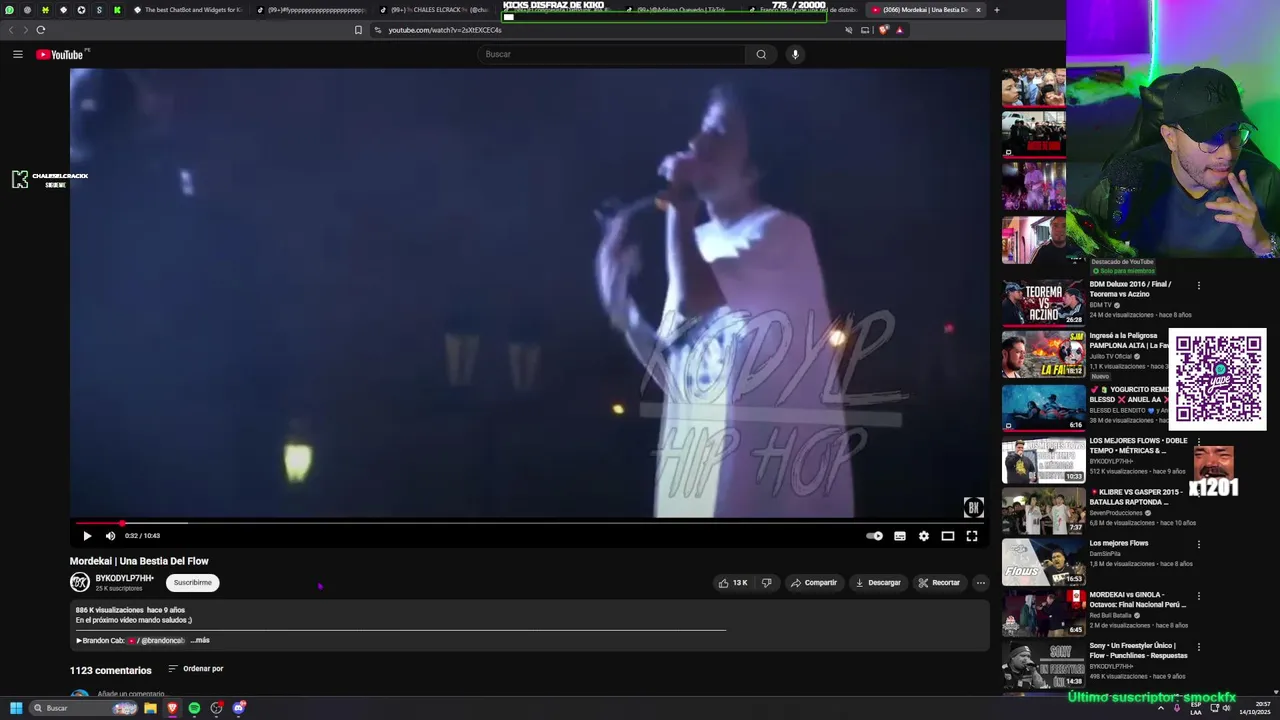Open options menu for Los mejores Flows video
1280x720 pixels.
click(x=1198, y=545)
